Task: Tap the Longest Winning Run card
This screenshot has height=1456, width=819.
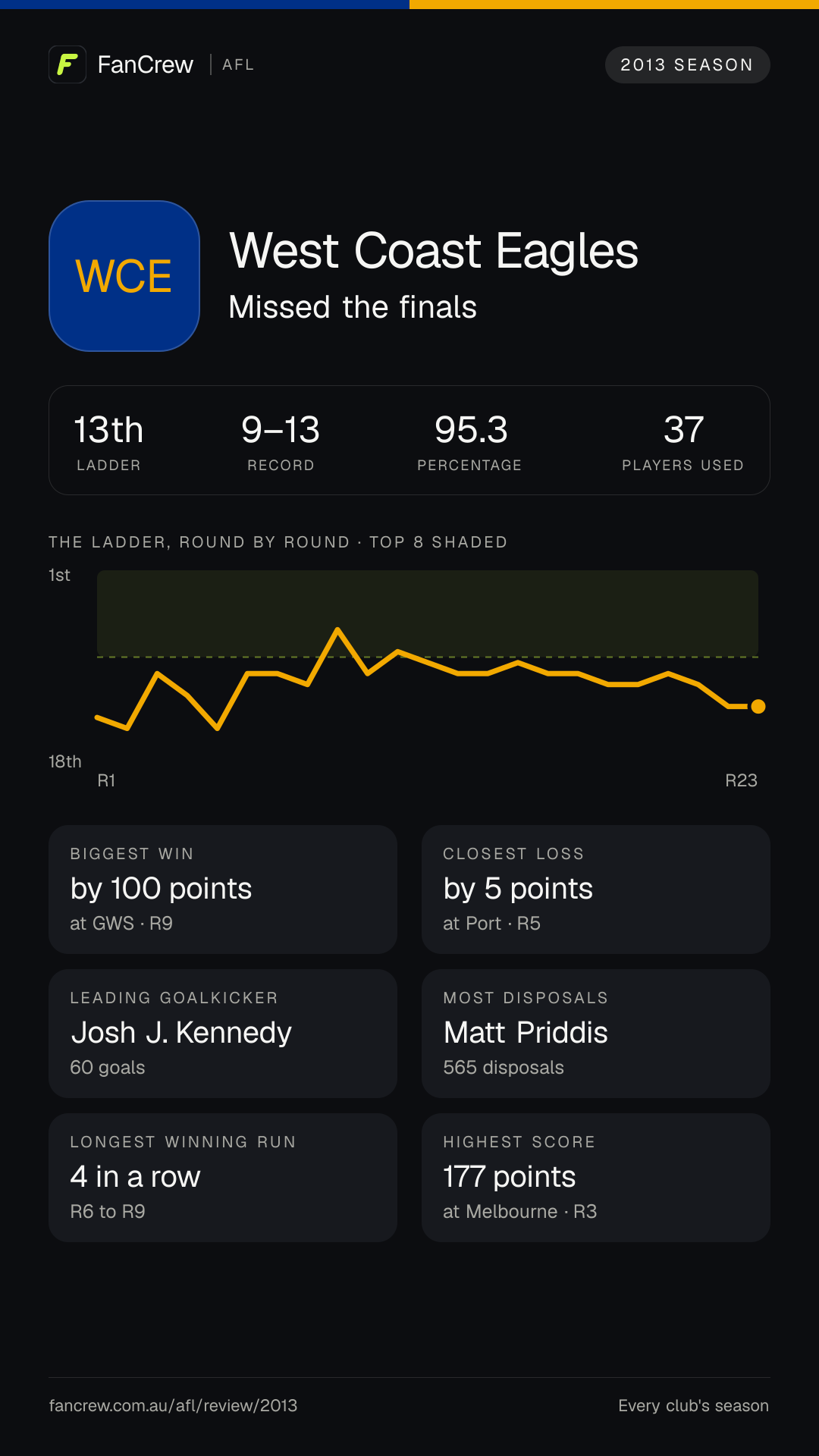Action: (x=223, y=1178)
